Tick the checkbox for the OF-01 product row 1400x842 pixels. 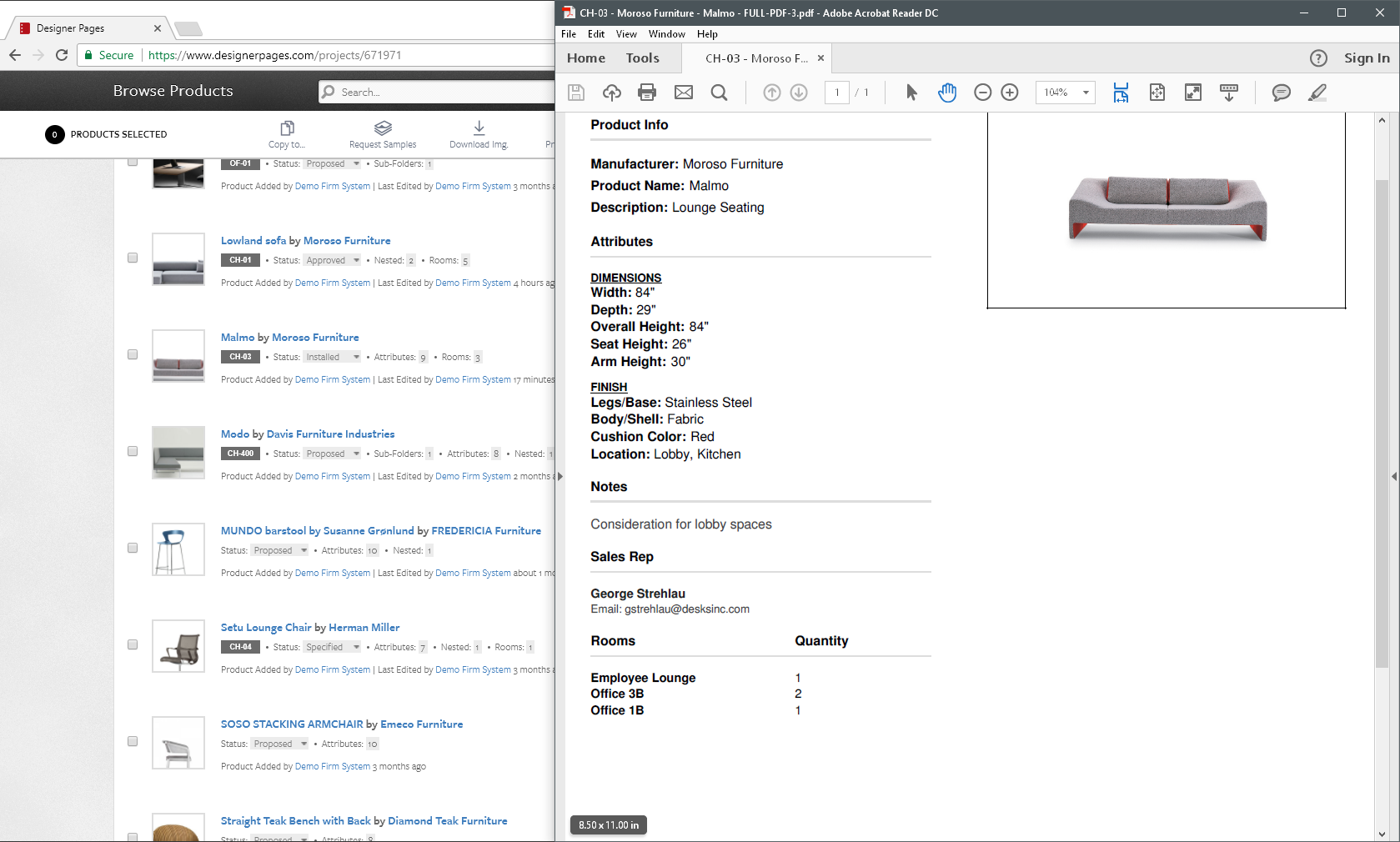pos(133,162)
